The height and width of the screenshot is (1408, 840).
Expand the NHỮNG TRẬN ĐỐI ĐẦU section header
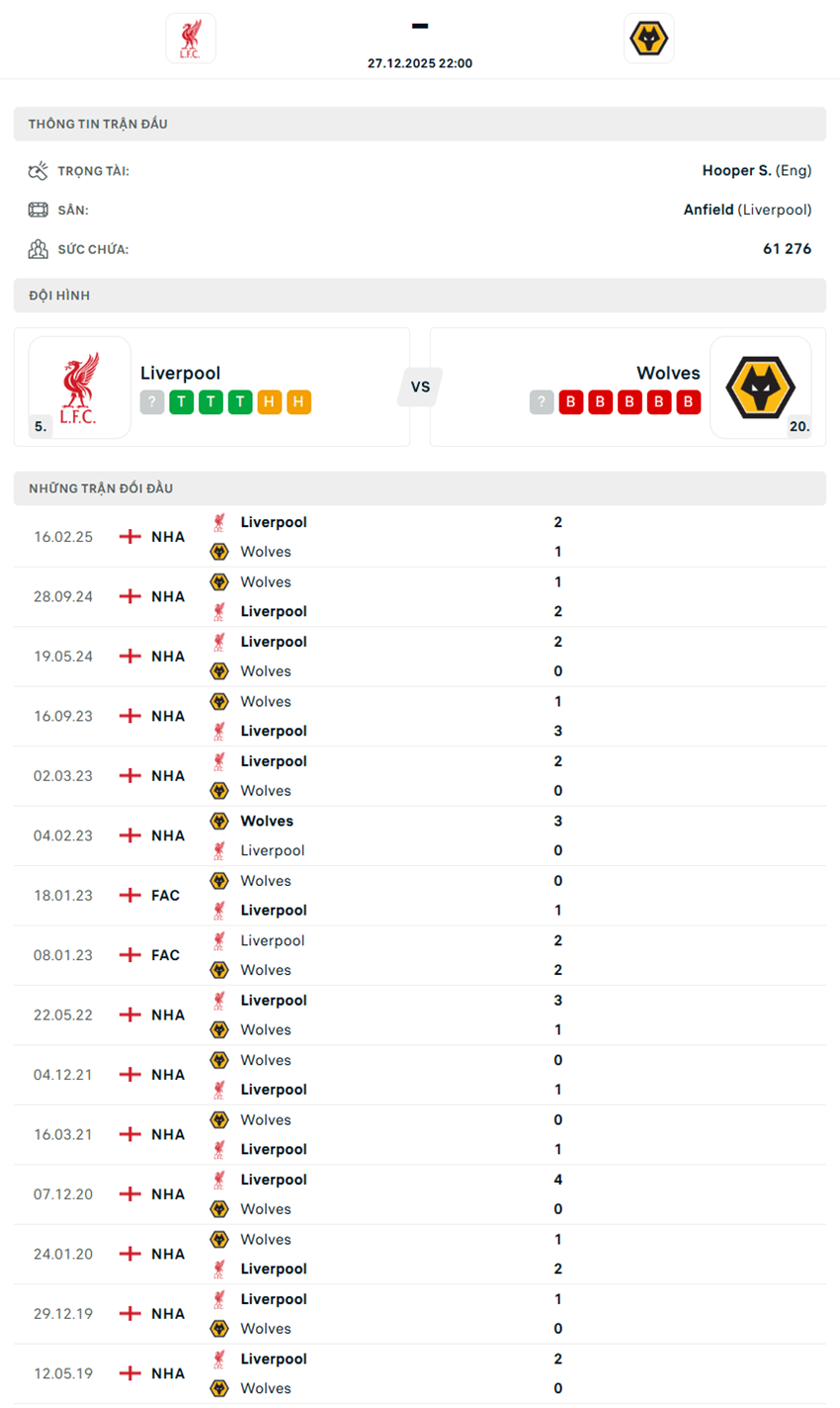click(419, 487)
